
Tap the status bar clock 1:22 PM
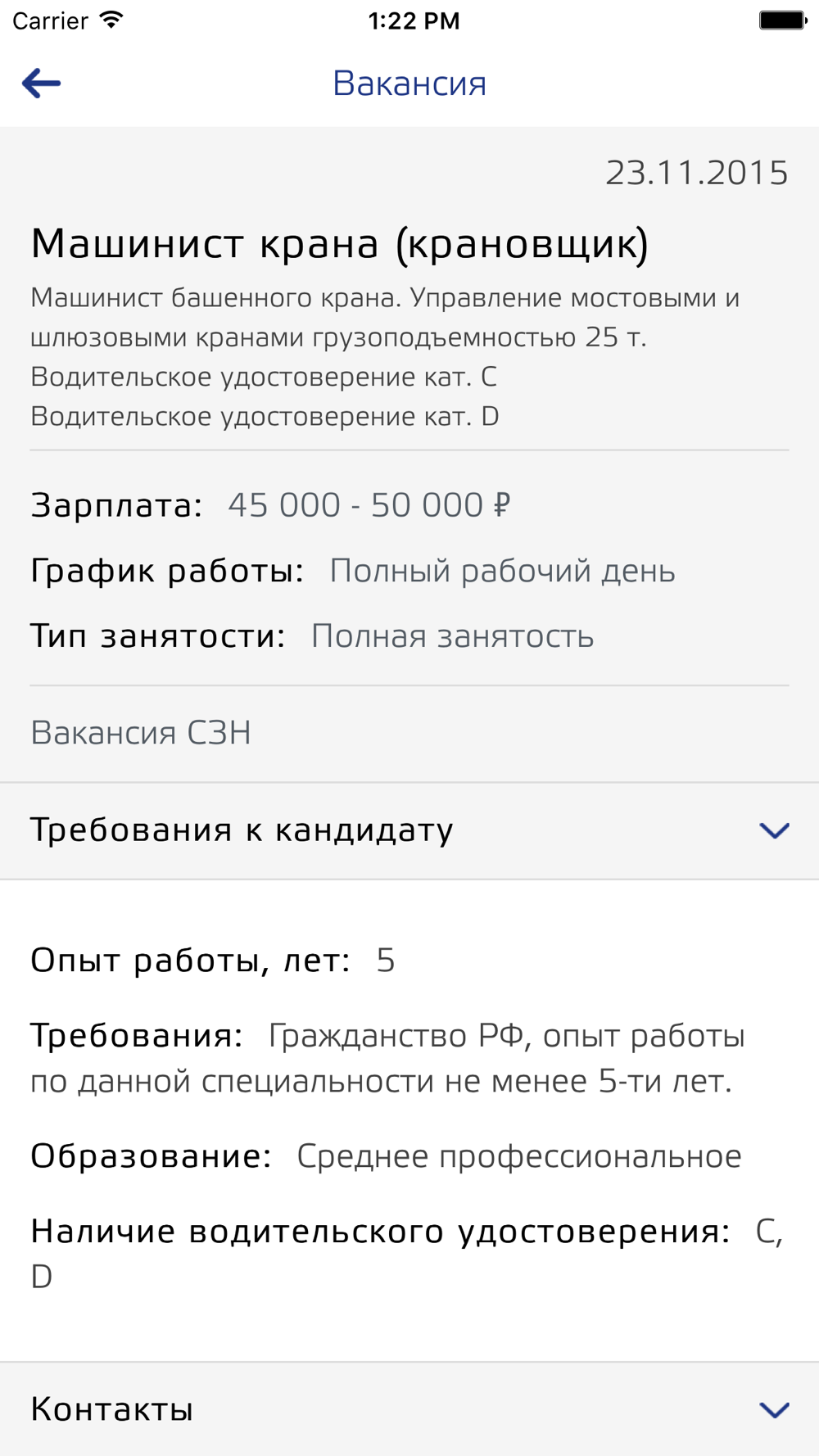[x=414, y=20]
